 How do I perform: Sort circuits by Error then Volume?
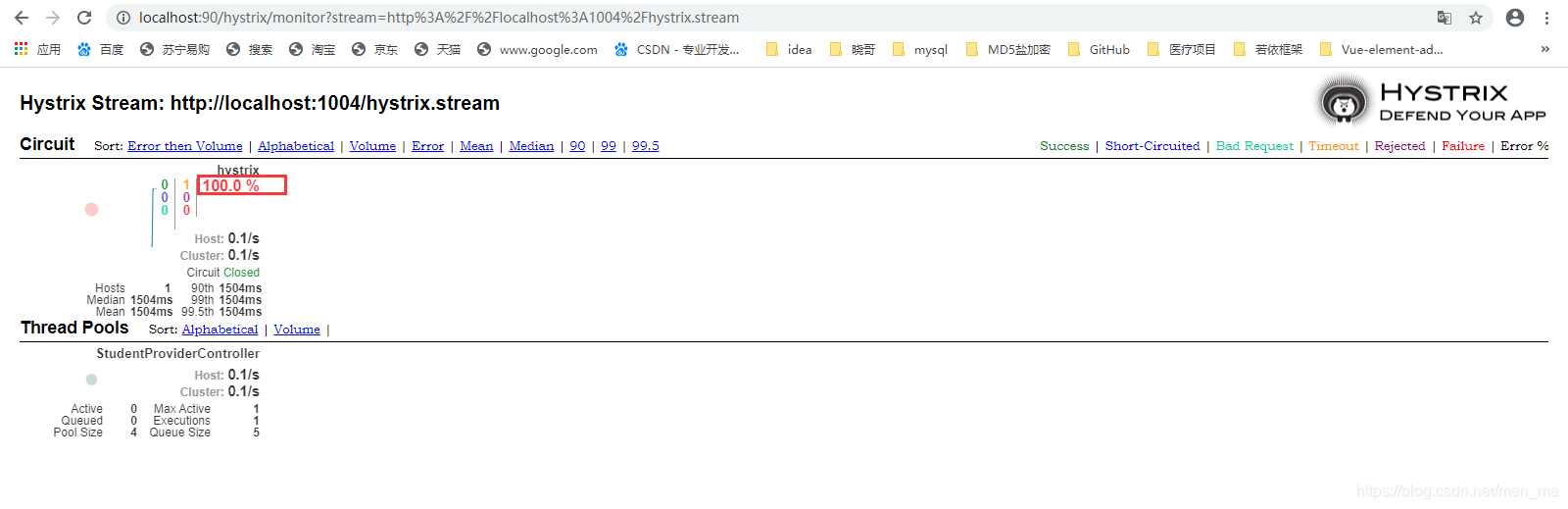(x=185, y=146)
